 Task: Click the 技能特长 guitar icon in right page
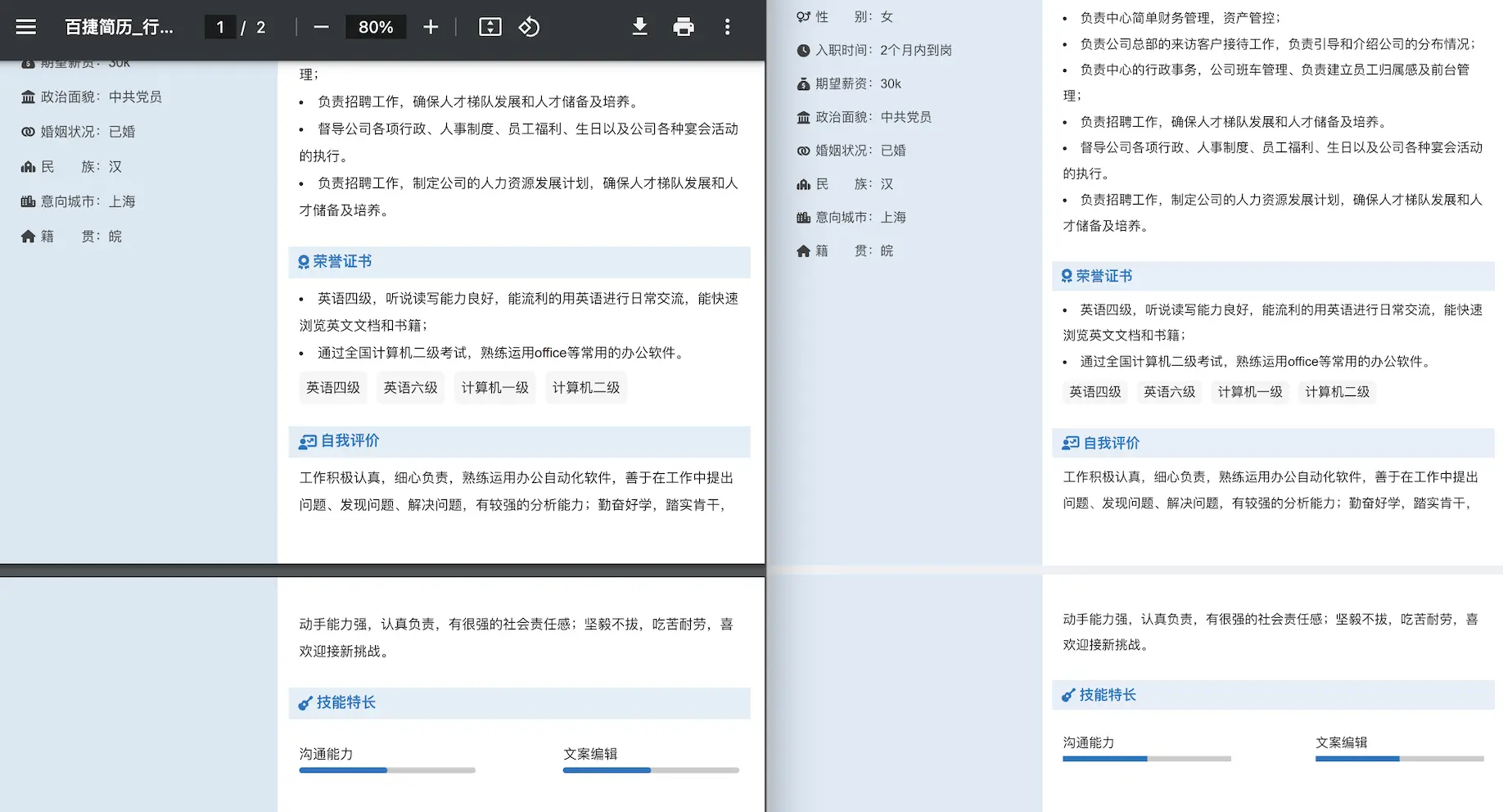tap(1068, 695)
